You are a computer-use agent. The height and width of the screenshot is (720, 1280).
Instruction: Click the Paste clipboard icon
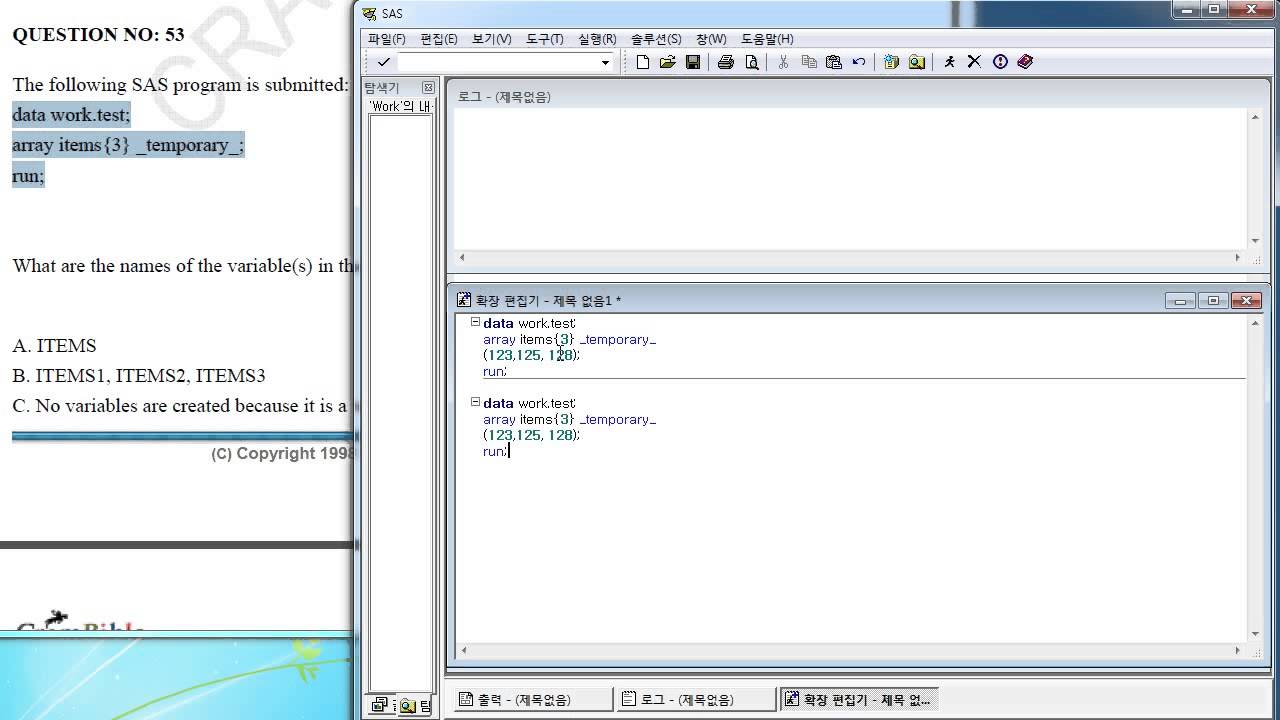[834, 62]
